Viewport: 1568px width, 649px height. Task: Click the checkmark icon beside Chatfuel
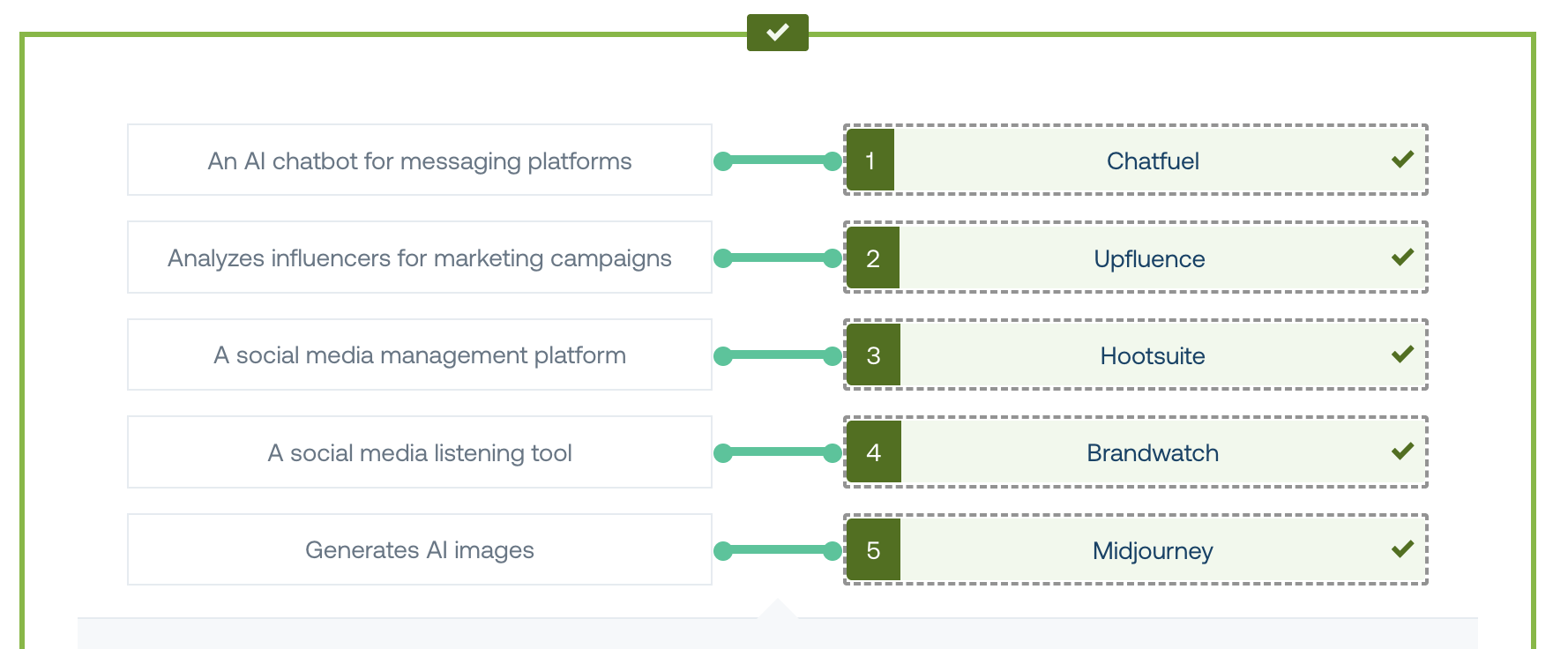[1402, 160]
